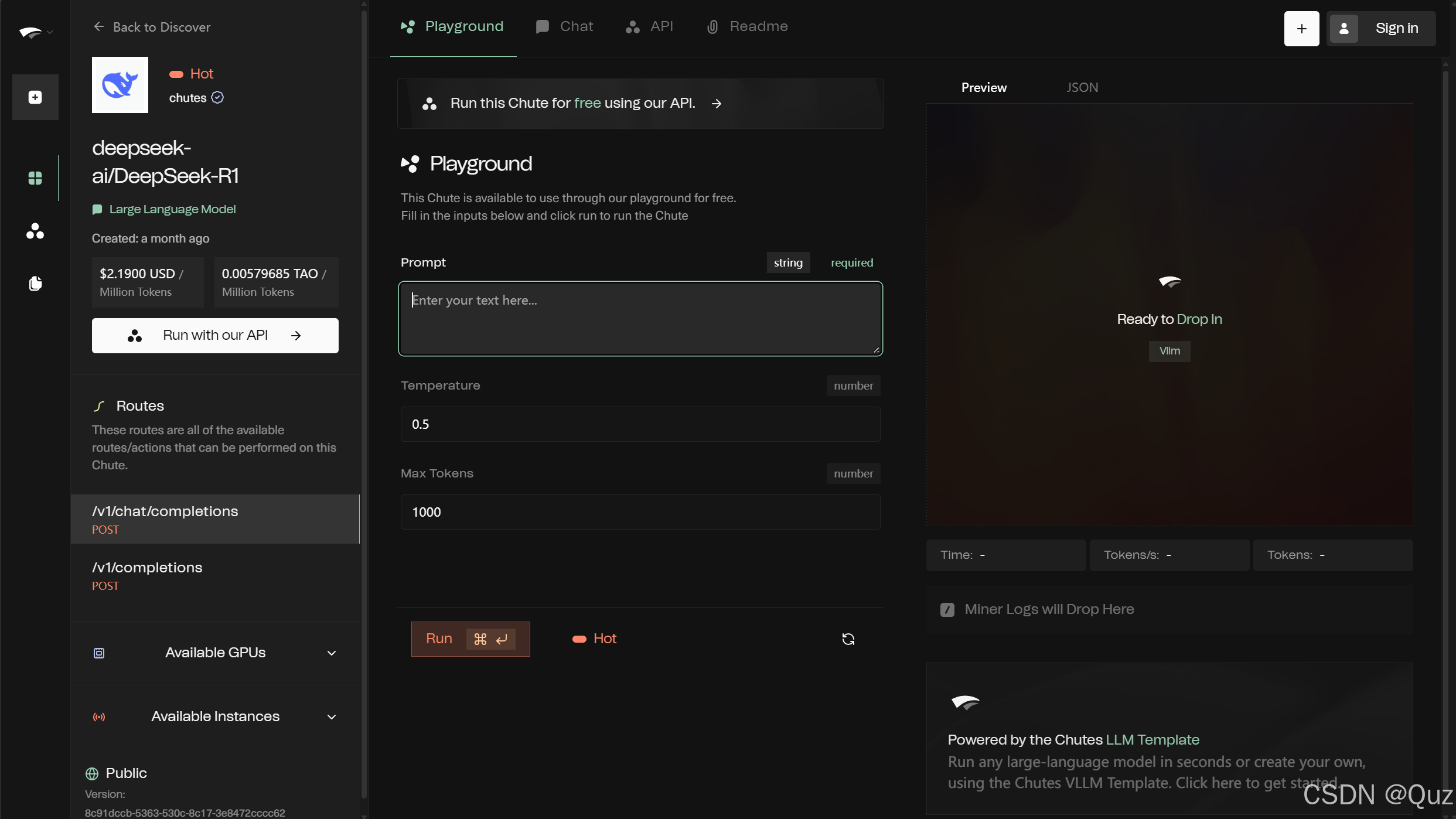Screen dimensions: 1456x819
Task: Click the Chutes logo in sidebar top
Action: (x=30, y=32)
